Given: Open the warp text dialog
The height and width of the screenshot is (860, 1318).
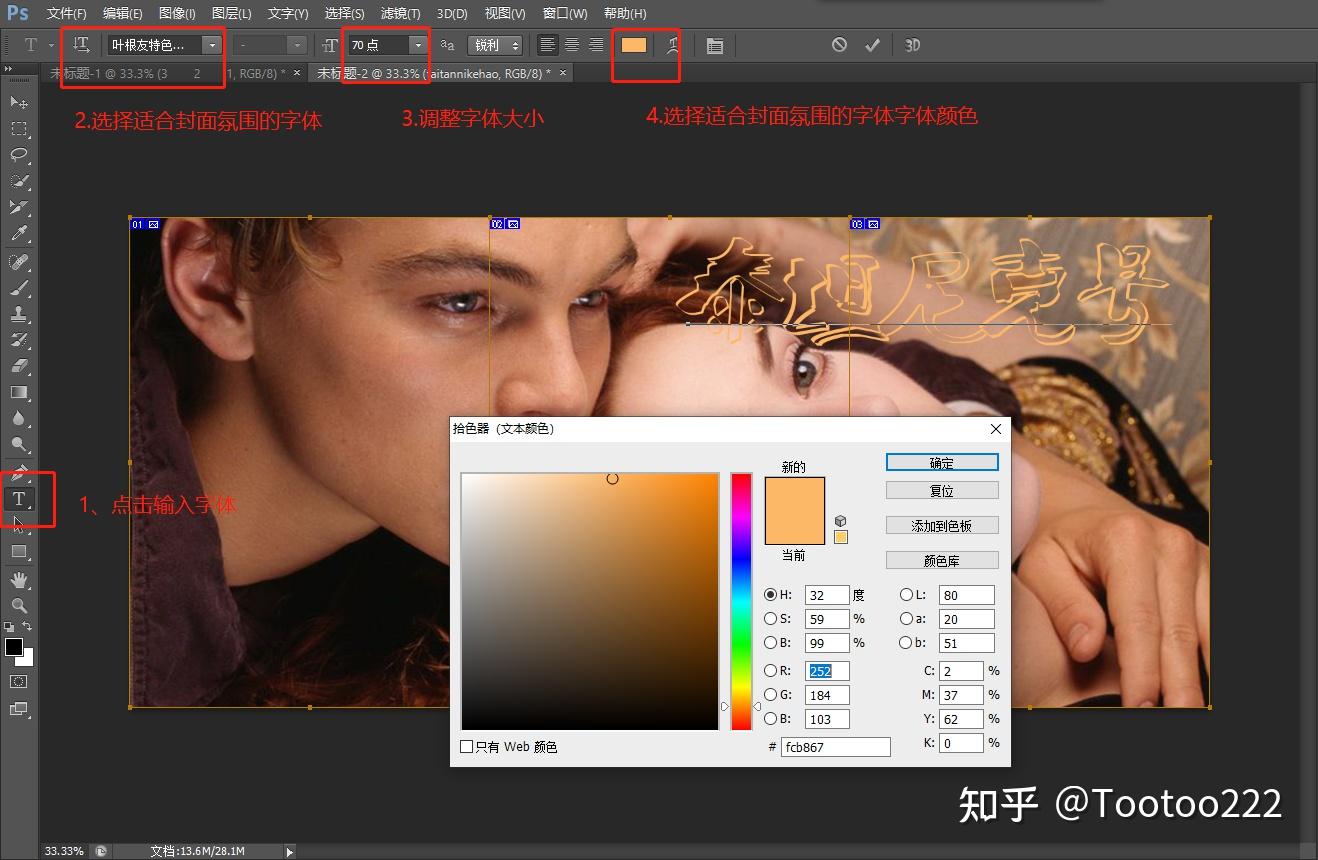Looking at the screenshot, I should pyautogui.click(x=674, y=45).
